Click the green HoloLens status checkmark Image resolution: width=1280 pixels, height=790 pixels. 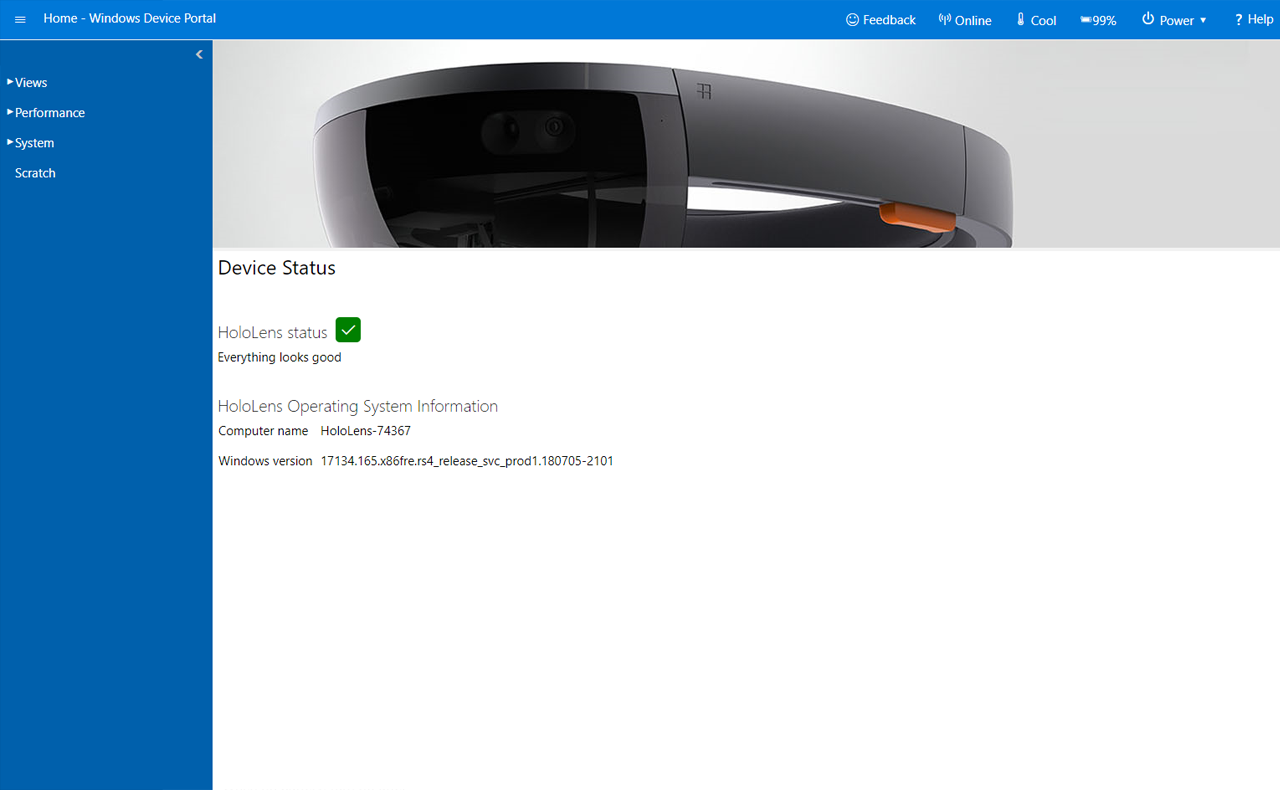348,330
